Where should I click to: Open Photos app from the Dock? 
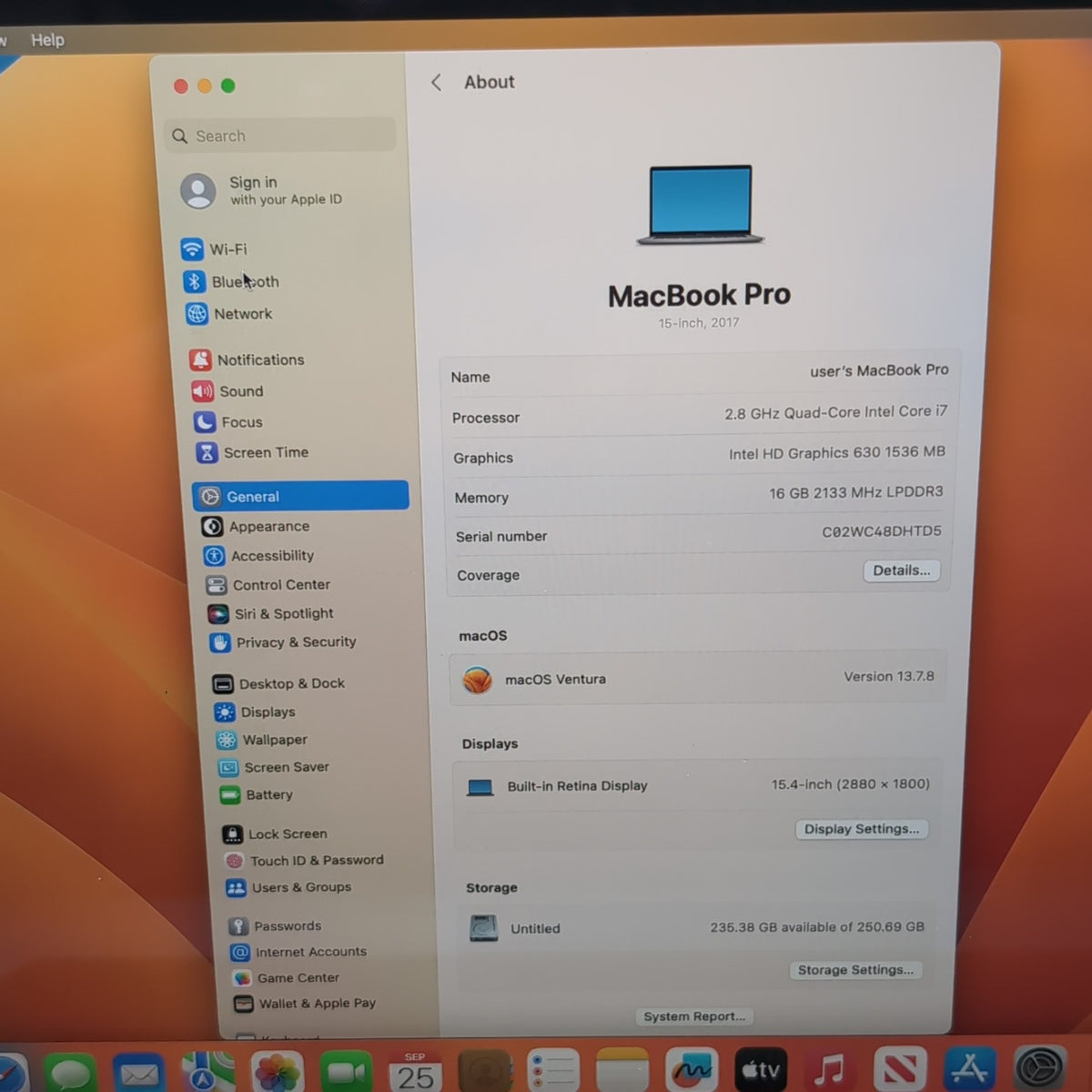278,1072
